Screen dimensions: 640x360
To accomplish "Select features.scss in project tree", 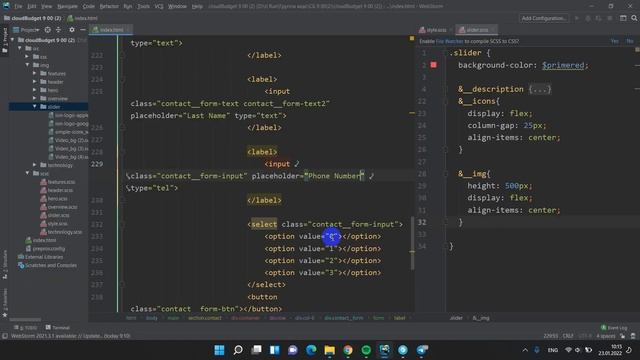I will (x=58, y=182).
